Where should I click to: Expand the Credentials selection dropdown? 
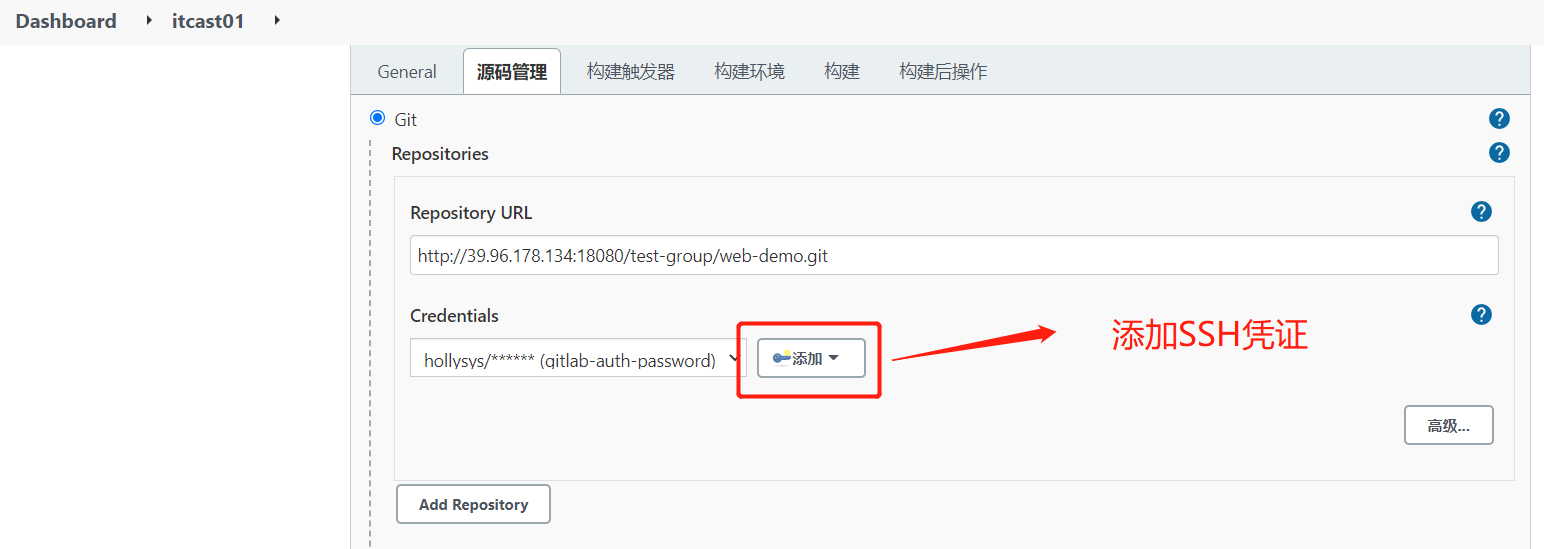pos(578,358)
